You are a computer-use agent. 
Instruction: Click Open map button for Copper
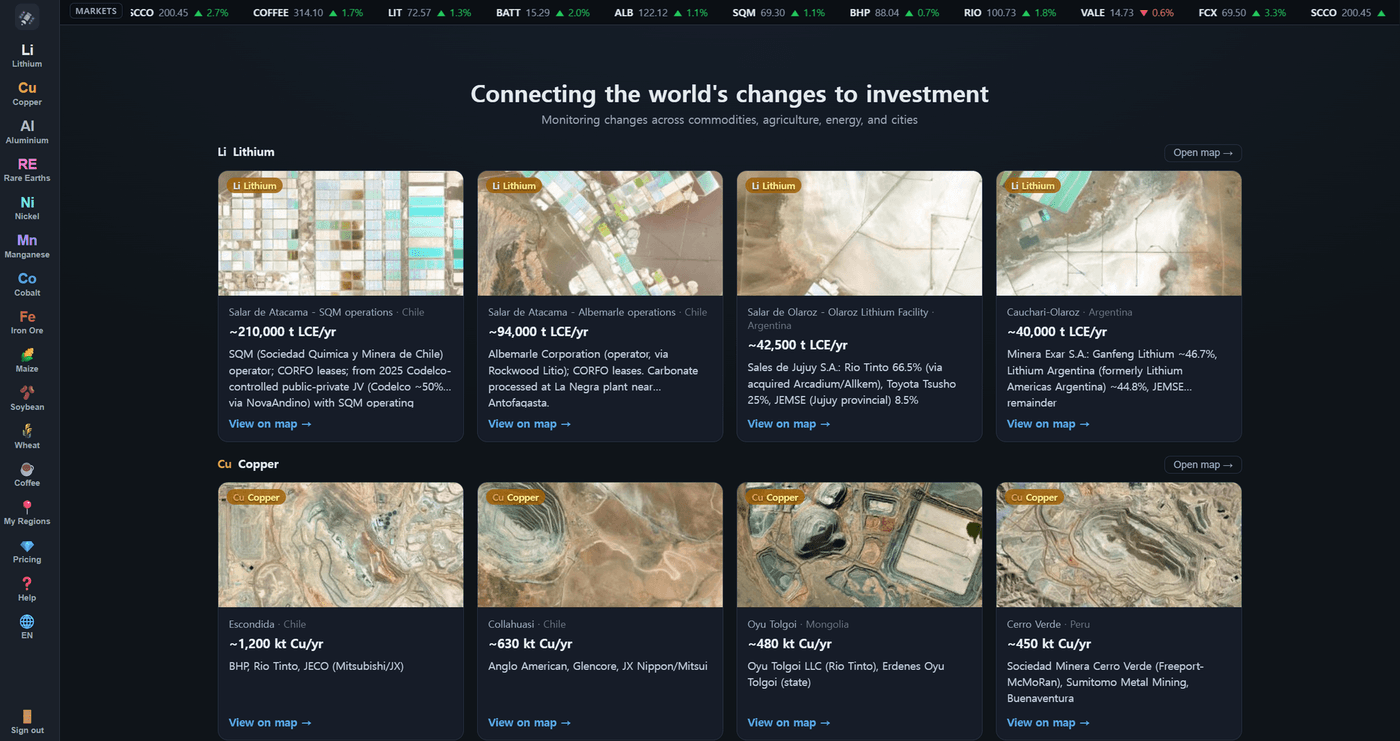1203,465
